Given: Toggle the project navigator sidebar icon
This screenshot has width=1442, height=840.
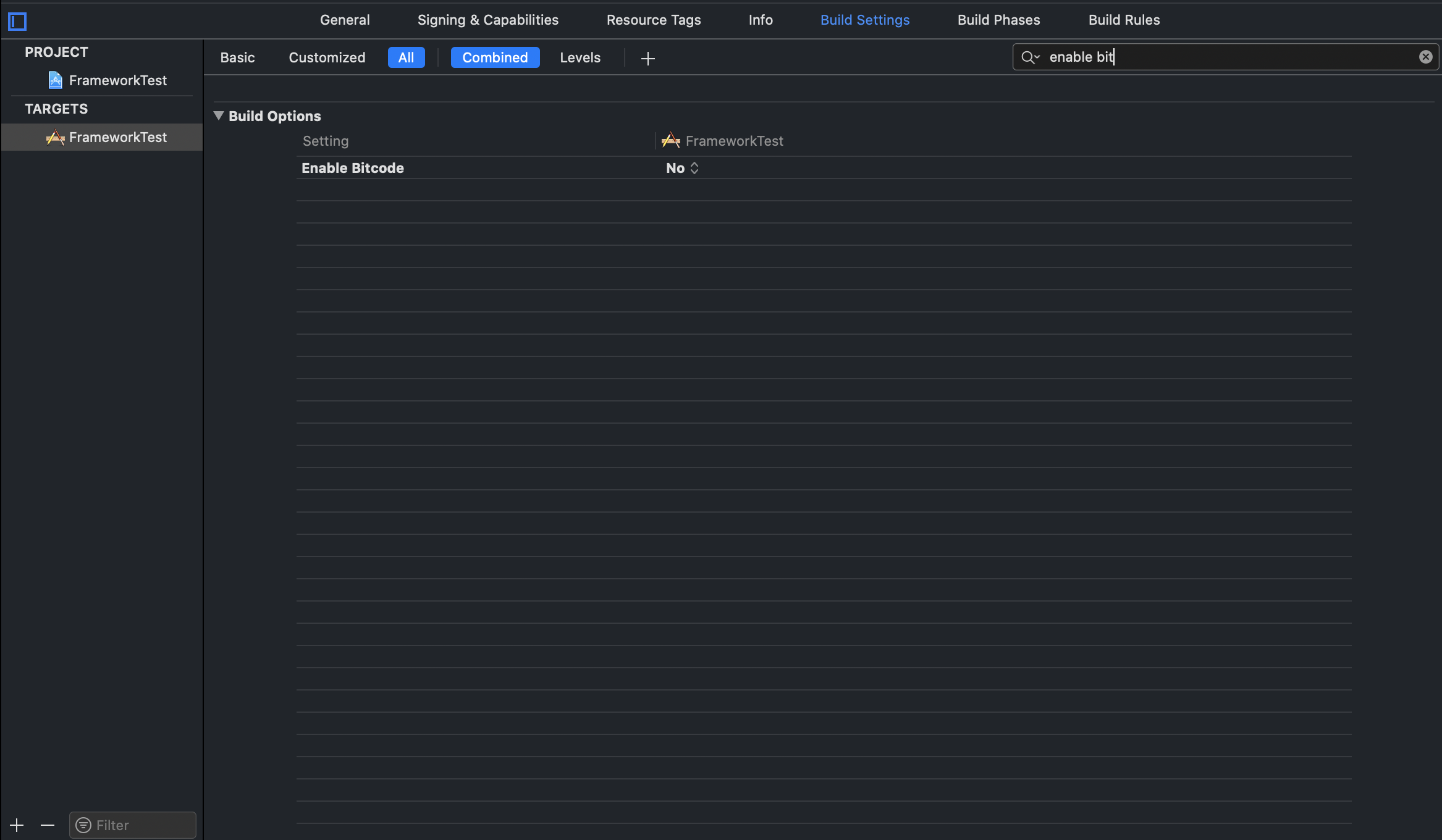Looking at the screenshot, I should tap(17, 22).
